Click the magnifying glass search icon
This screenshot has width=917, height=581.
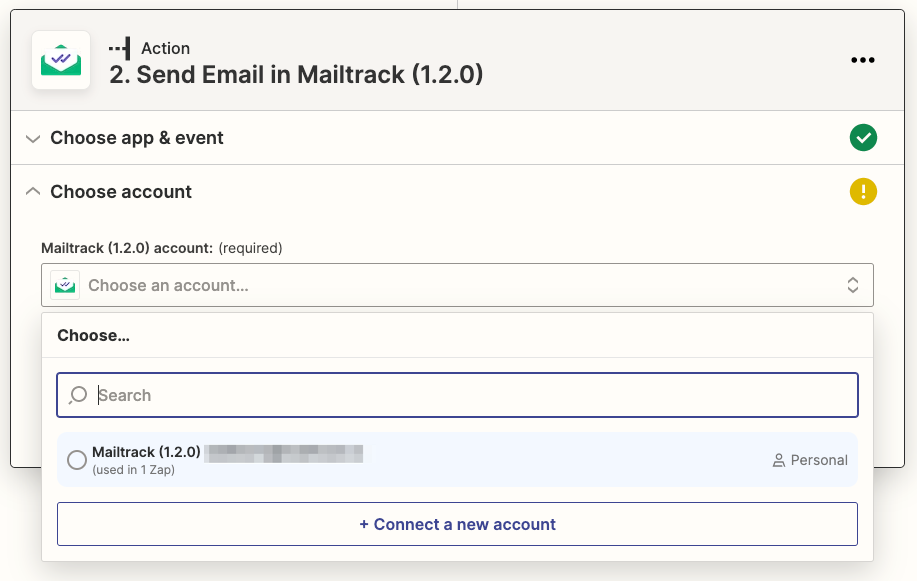[x=77, y=395]
